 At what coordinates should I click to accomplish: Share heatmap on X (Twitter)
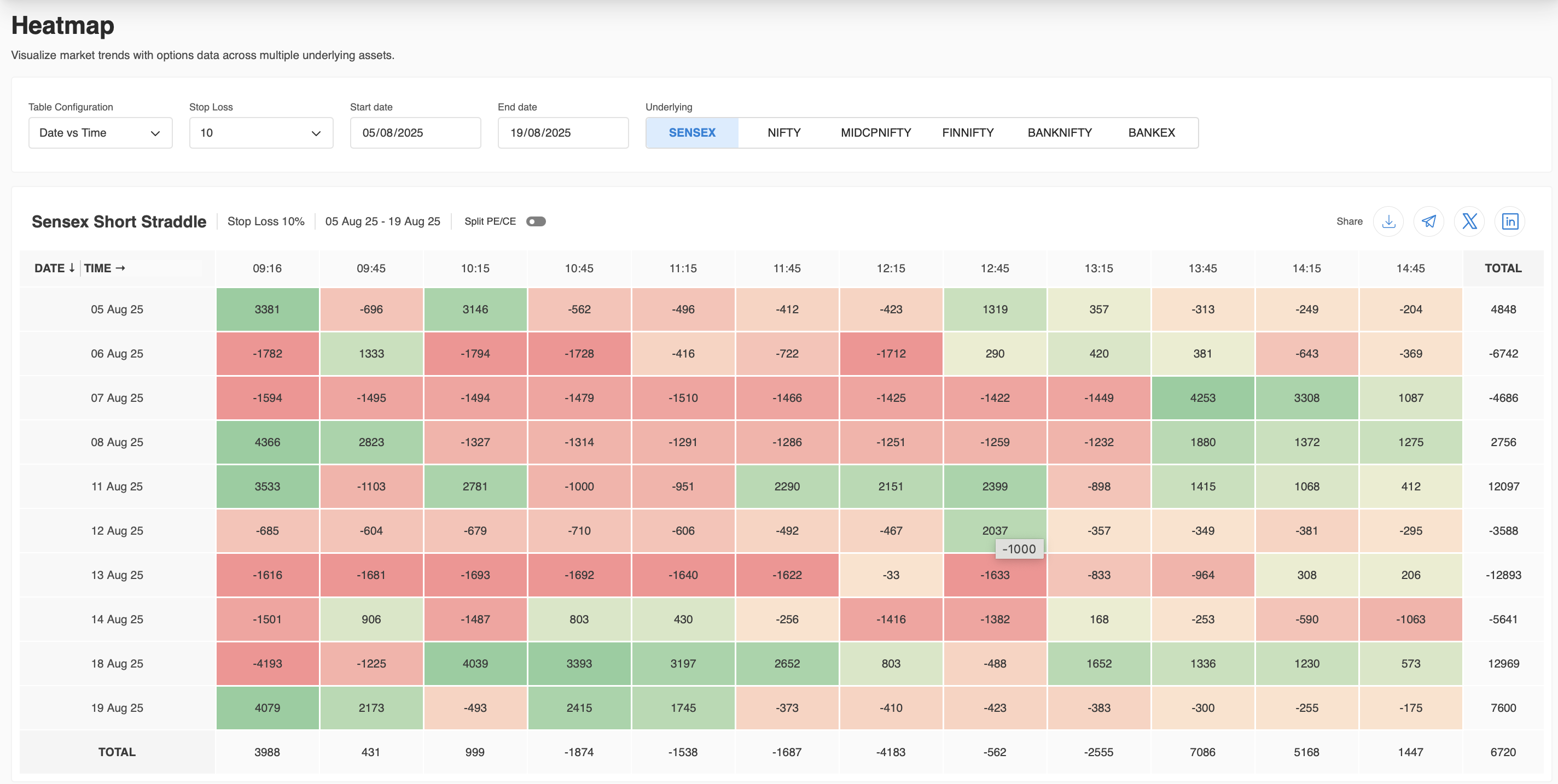1469,221
